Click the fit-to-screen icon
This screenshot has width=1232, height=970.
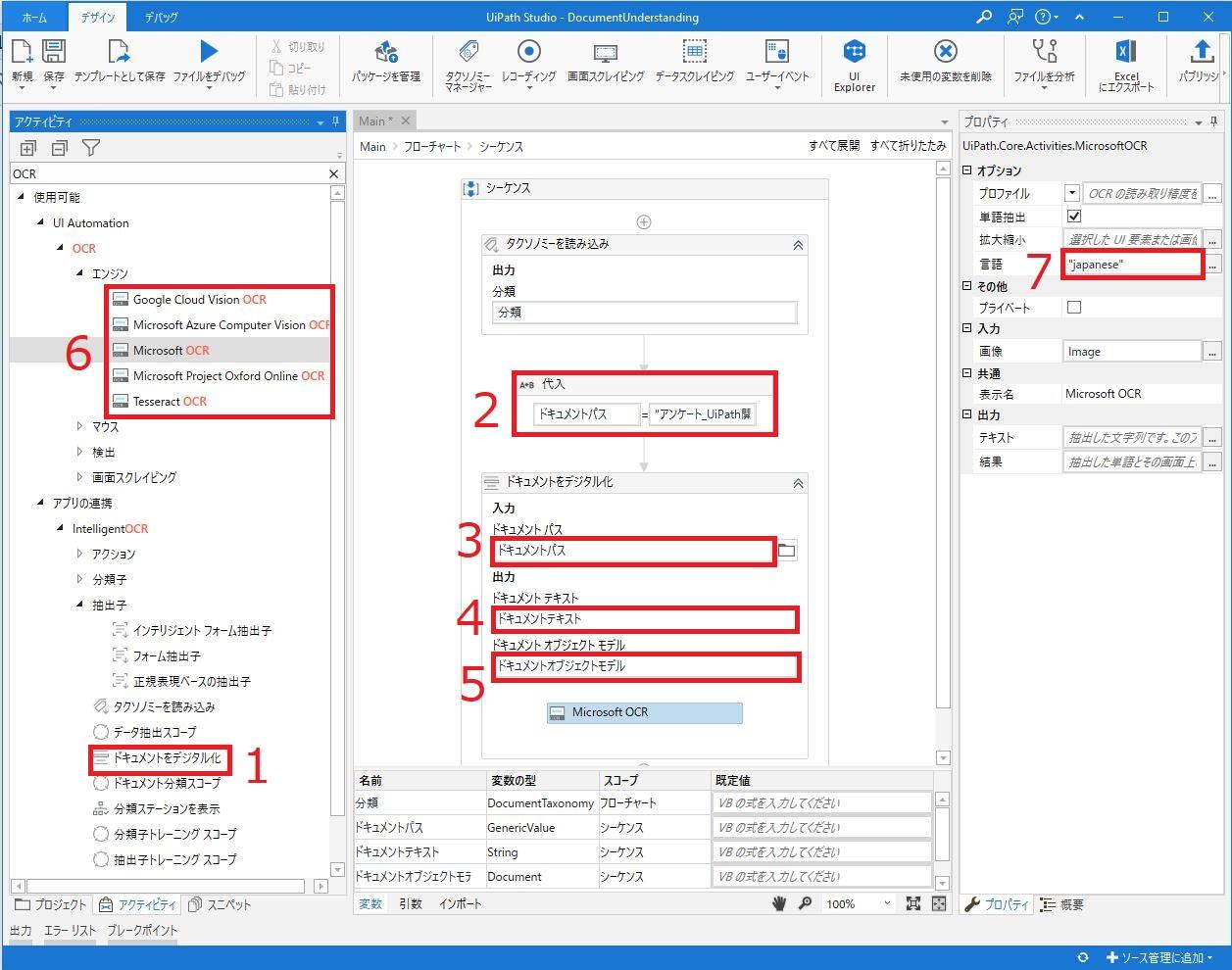pyautogui.click(x=913, y=903)
